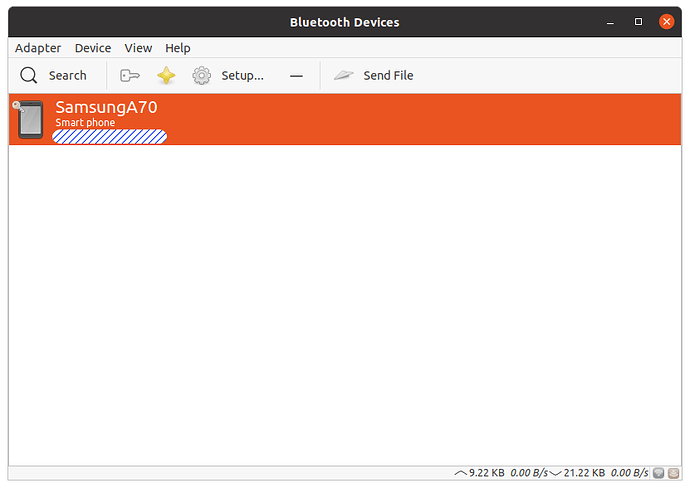
Task: Click the first status icon at bottom right
Action: (x=659, y=473)
